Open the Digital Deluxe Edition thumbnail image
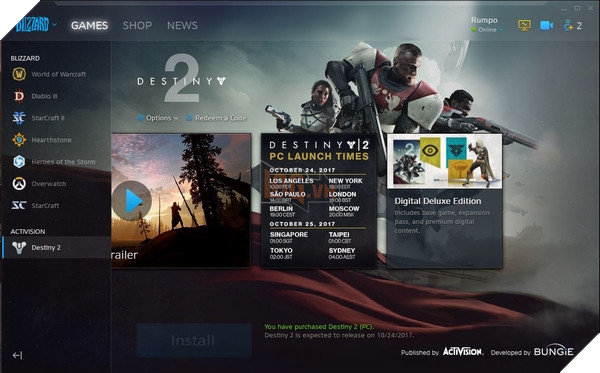This screenshot has width=600, height=373. pos(445,161)
